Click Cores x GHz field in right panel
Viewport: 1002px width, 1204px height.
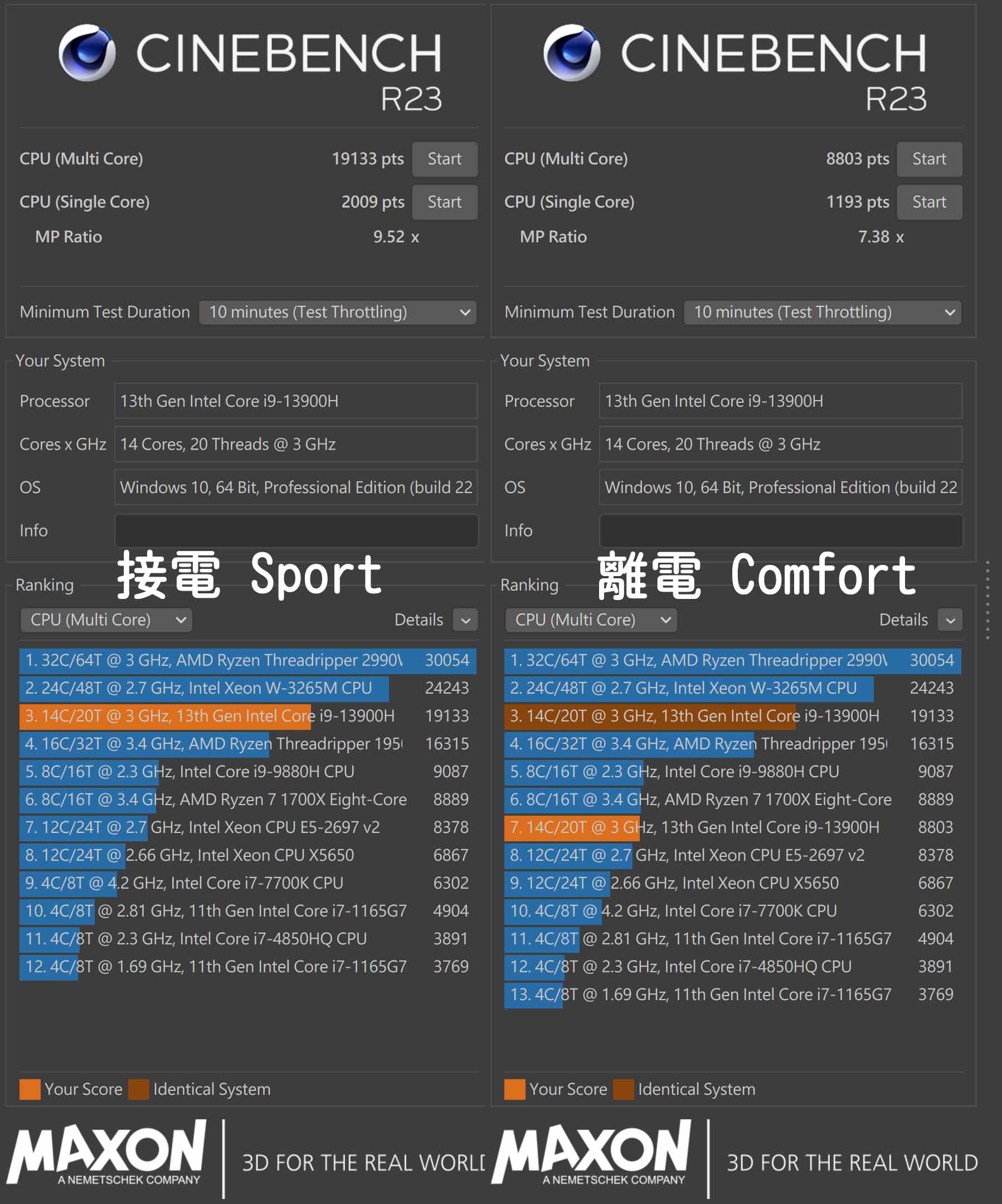781,445
